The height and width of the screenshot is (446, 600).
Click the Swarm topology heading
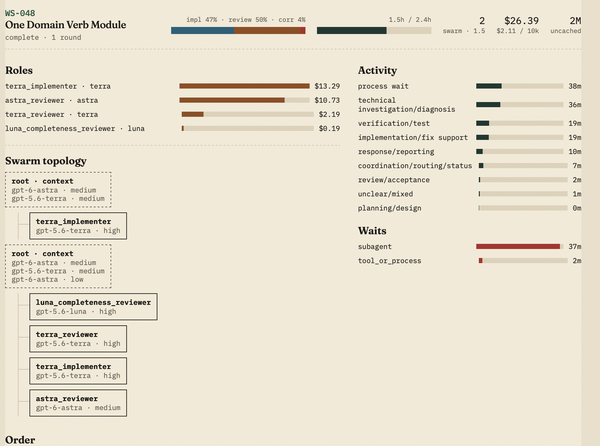click(46, 161)
